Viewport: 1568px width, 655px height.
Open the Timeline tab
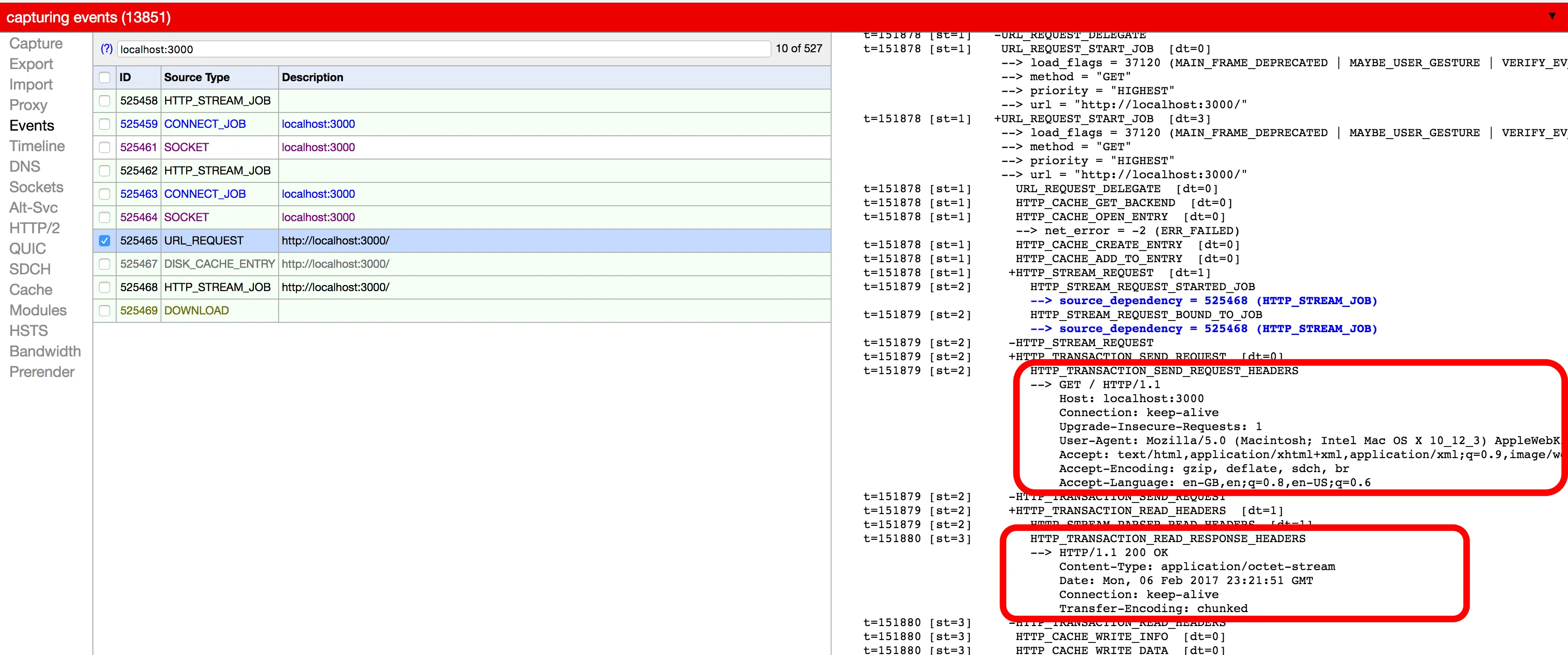(37, 146)
